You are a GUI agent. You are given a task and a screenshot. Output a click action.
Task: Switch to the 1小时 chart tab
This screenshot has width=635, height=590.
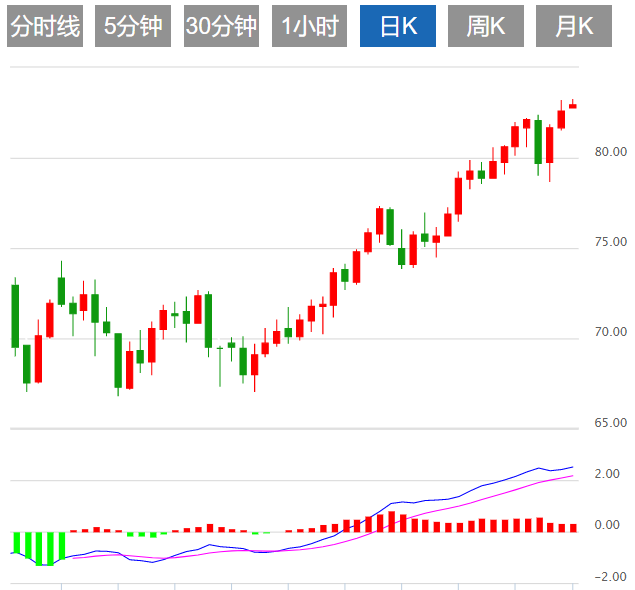(x=309, y=26)
